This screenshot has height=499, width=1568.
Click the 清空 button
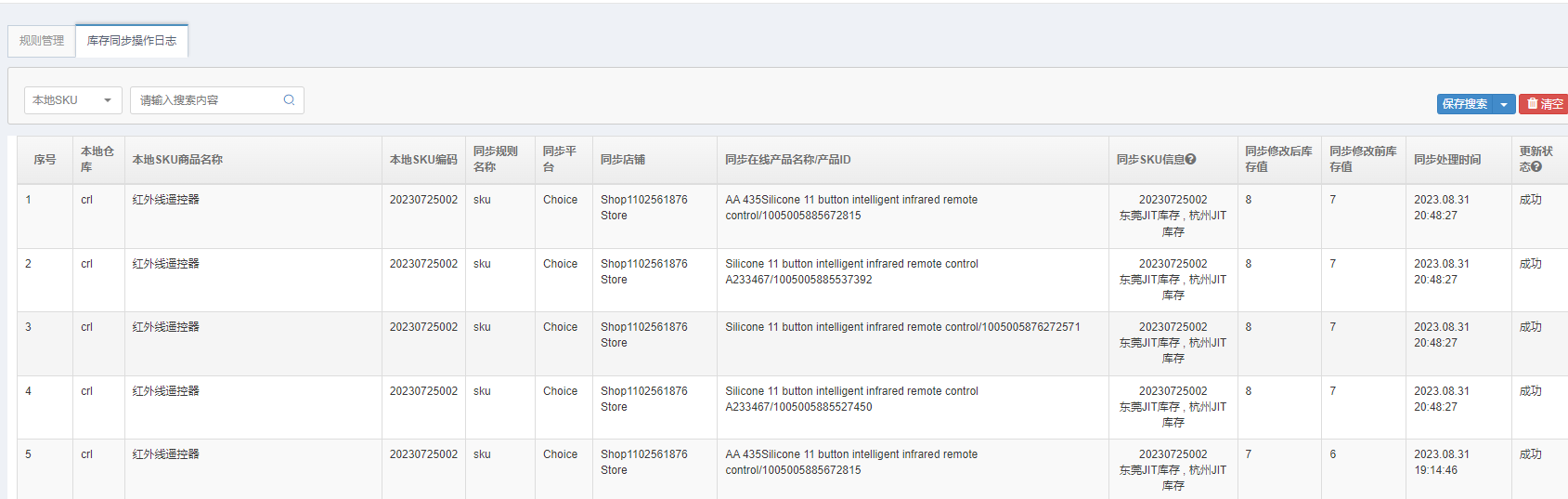coord(1544,104)
